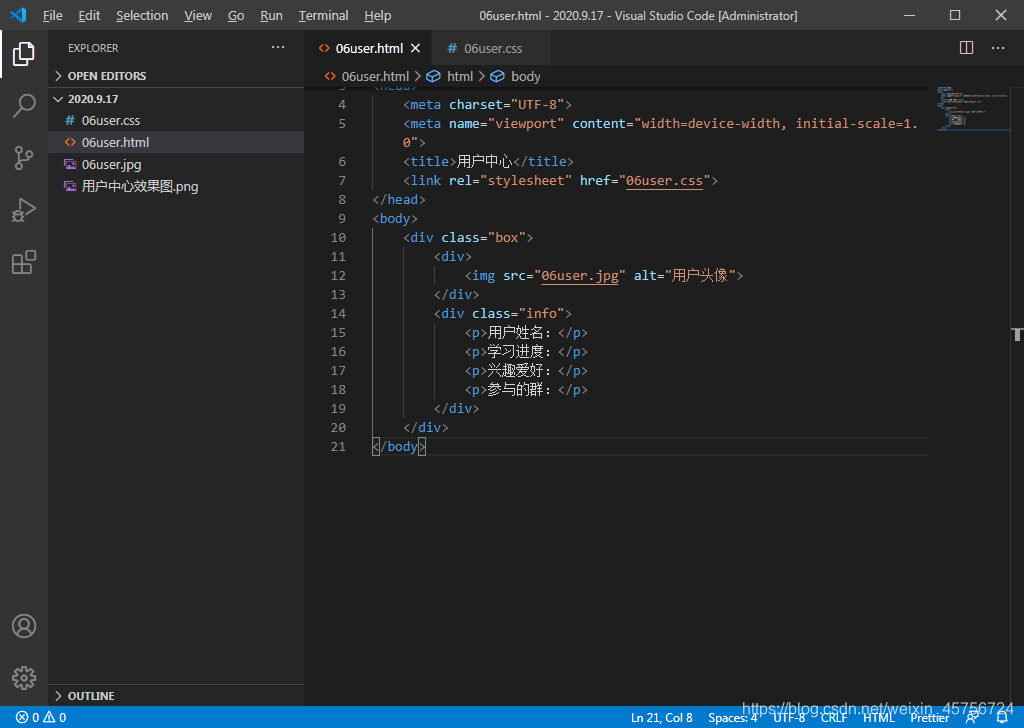This screenshot has height=728, width=1024.
Task: Click the paragraph text 学习进度：
Action: click(x=520, y=351)
